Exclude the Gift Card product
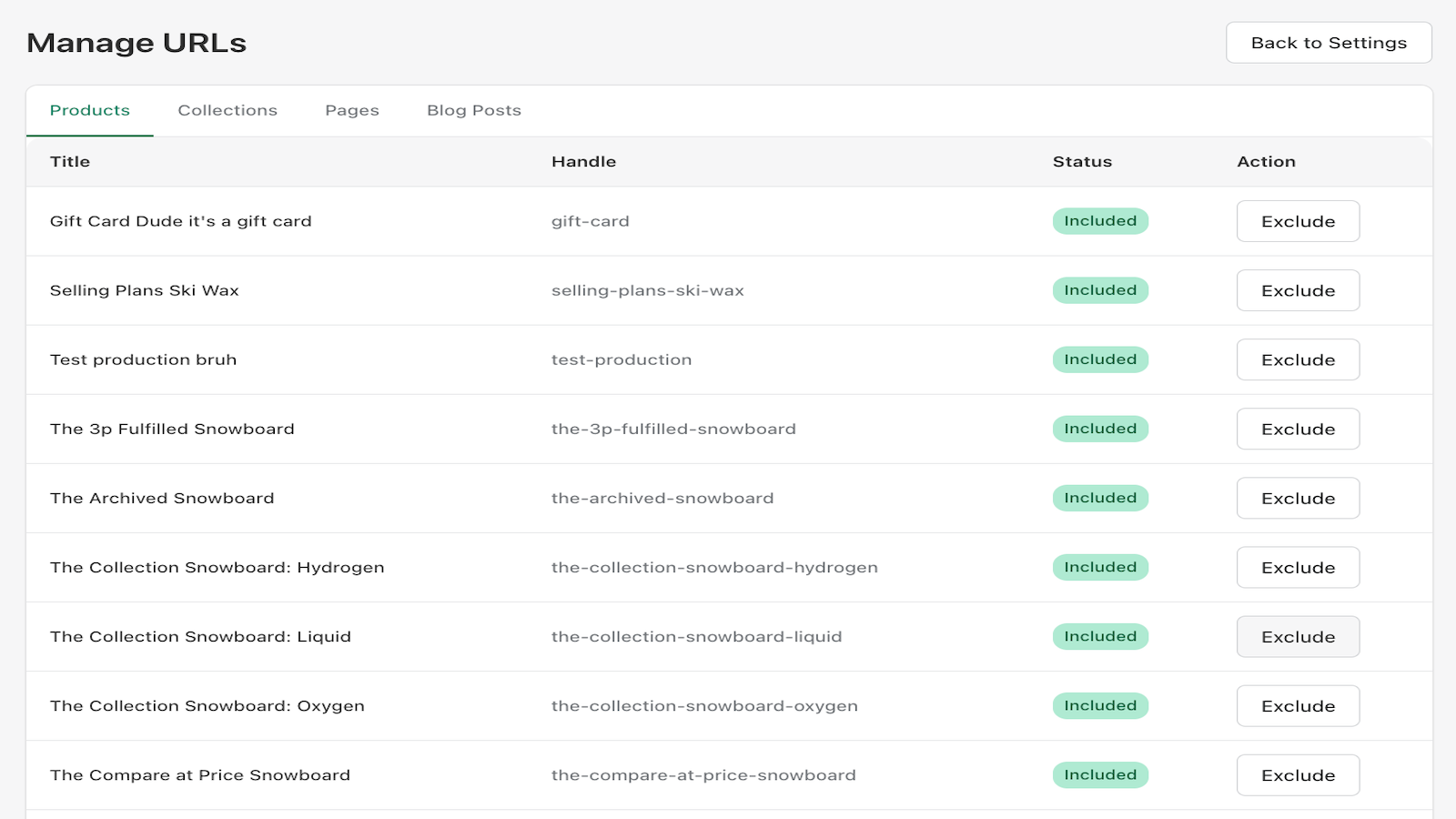The image size is (1456, 819). click(x=1298, y=221)
